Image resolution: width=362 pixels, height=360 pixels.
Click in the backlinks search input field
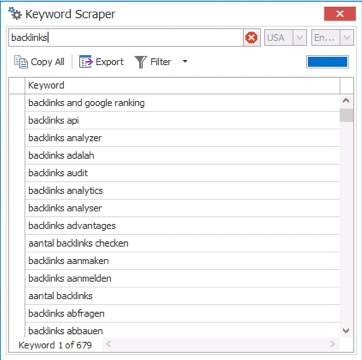[126, 38]
